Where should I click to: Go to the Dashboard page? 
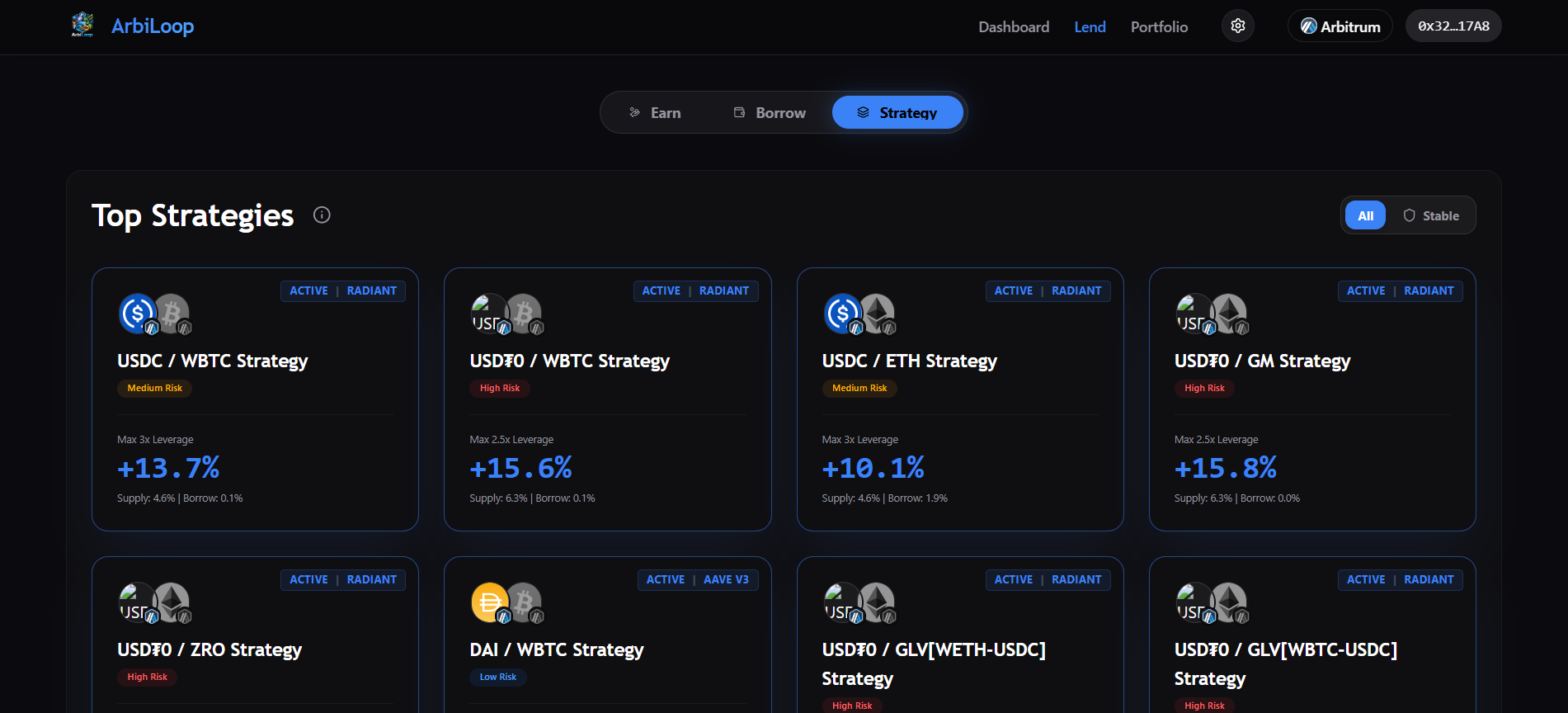tap(1014, 27)
